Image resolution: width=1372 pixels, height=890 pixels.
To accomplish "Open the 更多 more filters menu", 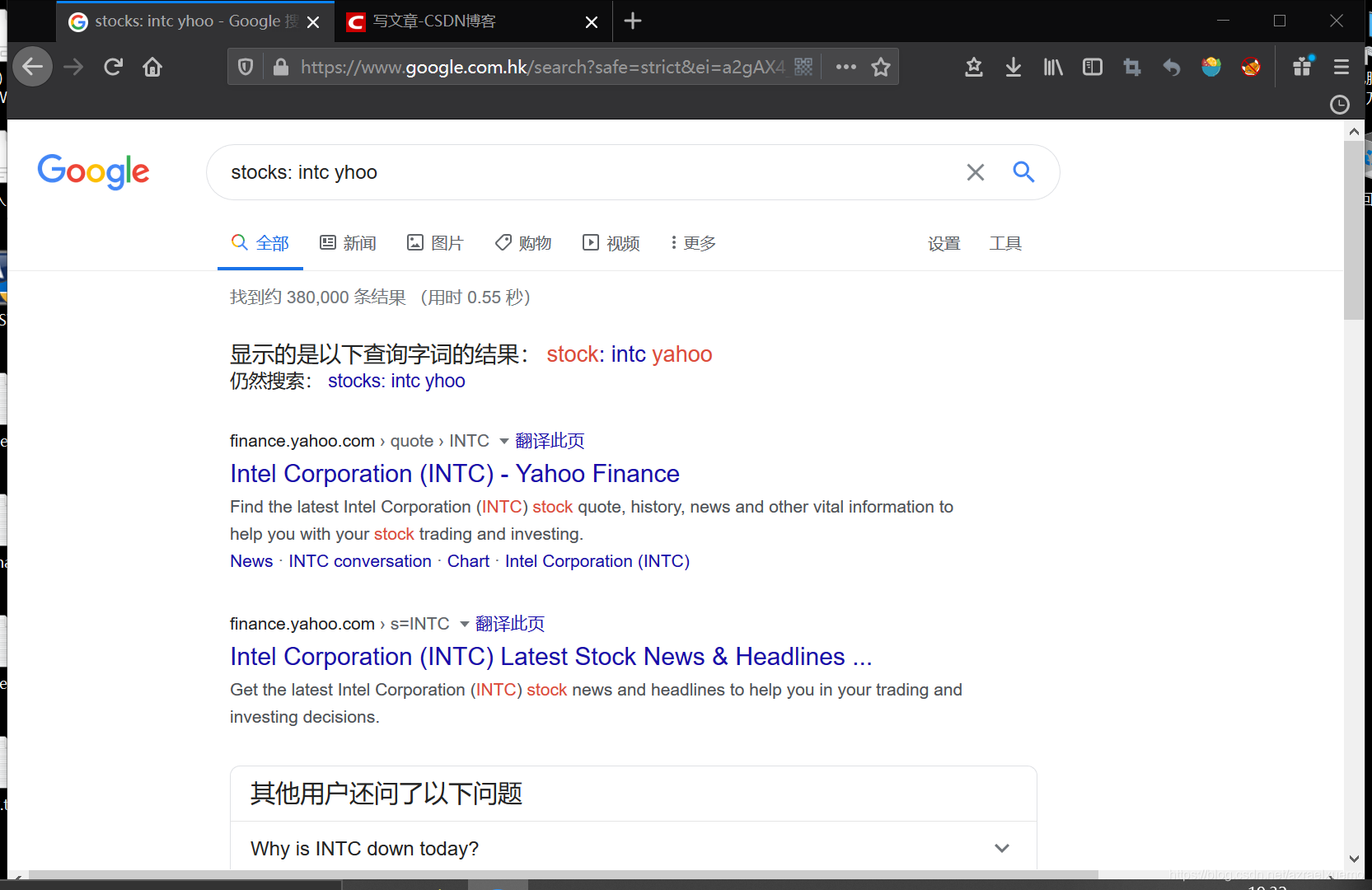I will [x=693, y=243].
